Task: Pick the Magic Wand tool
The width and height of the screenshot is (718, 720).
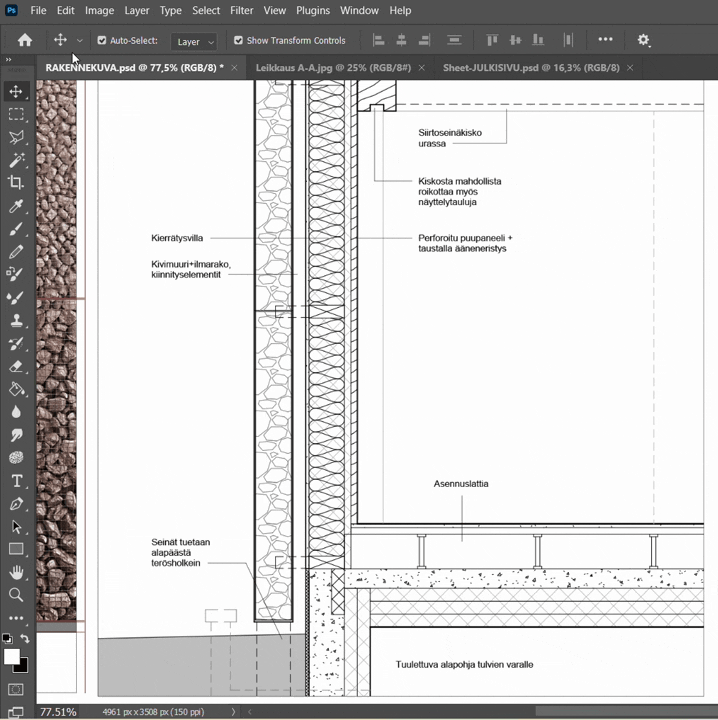Action: 16,160
